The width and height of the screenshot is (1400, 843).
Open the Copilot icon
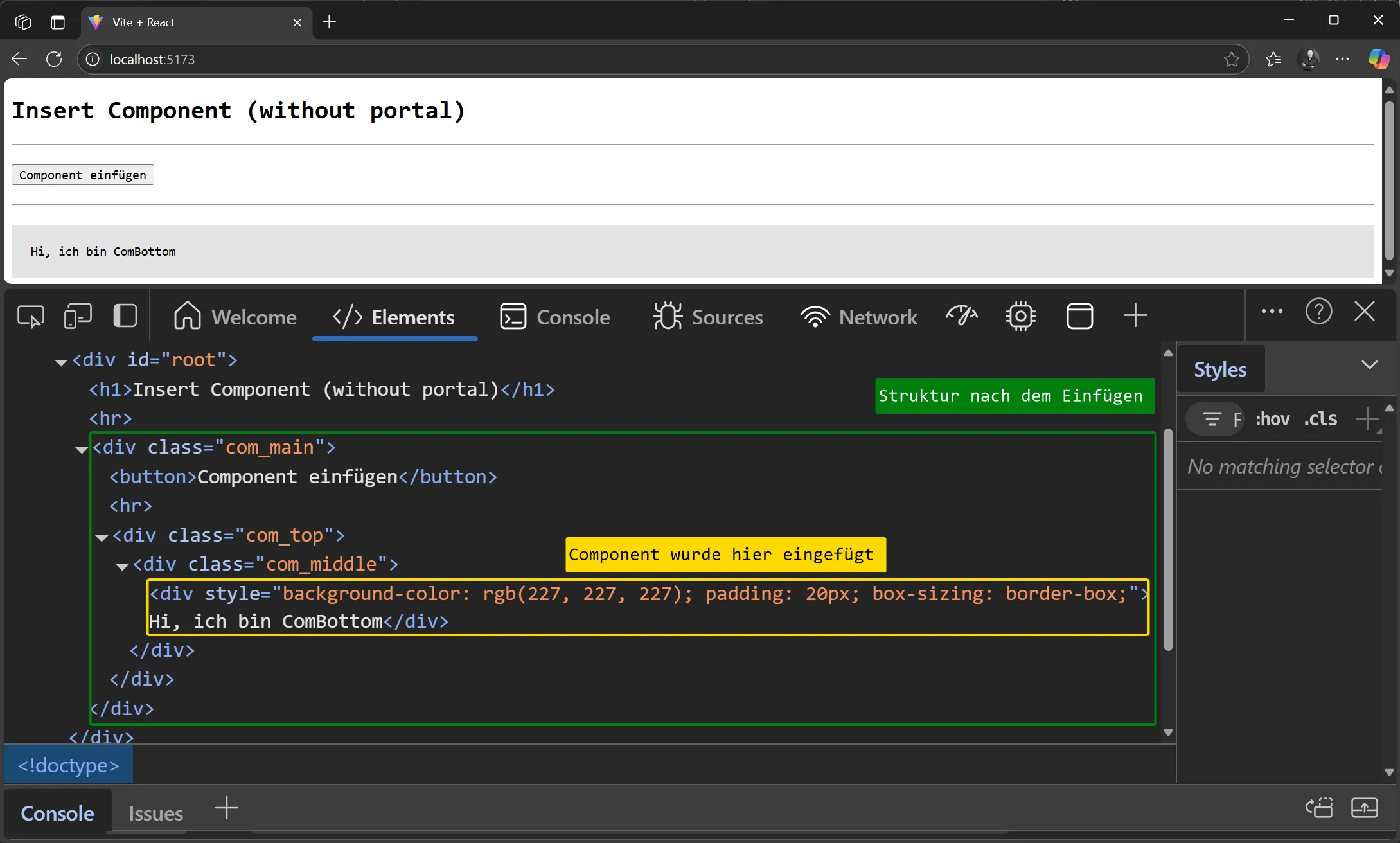1379,59
